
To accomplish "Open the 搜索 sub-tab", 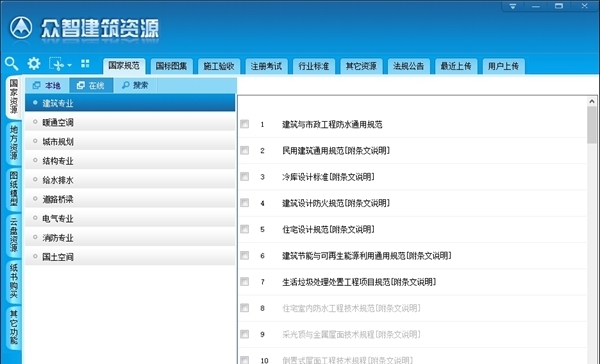I will (x=135, y=85).
